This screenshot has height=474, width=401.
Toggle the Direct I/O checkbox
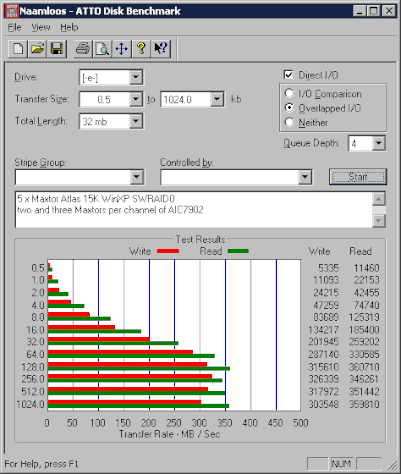click(288, 75)
